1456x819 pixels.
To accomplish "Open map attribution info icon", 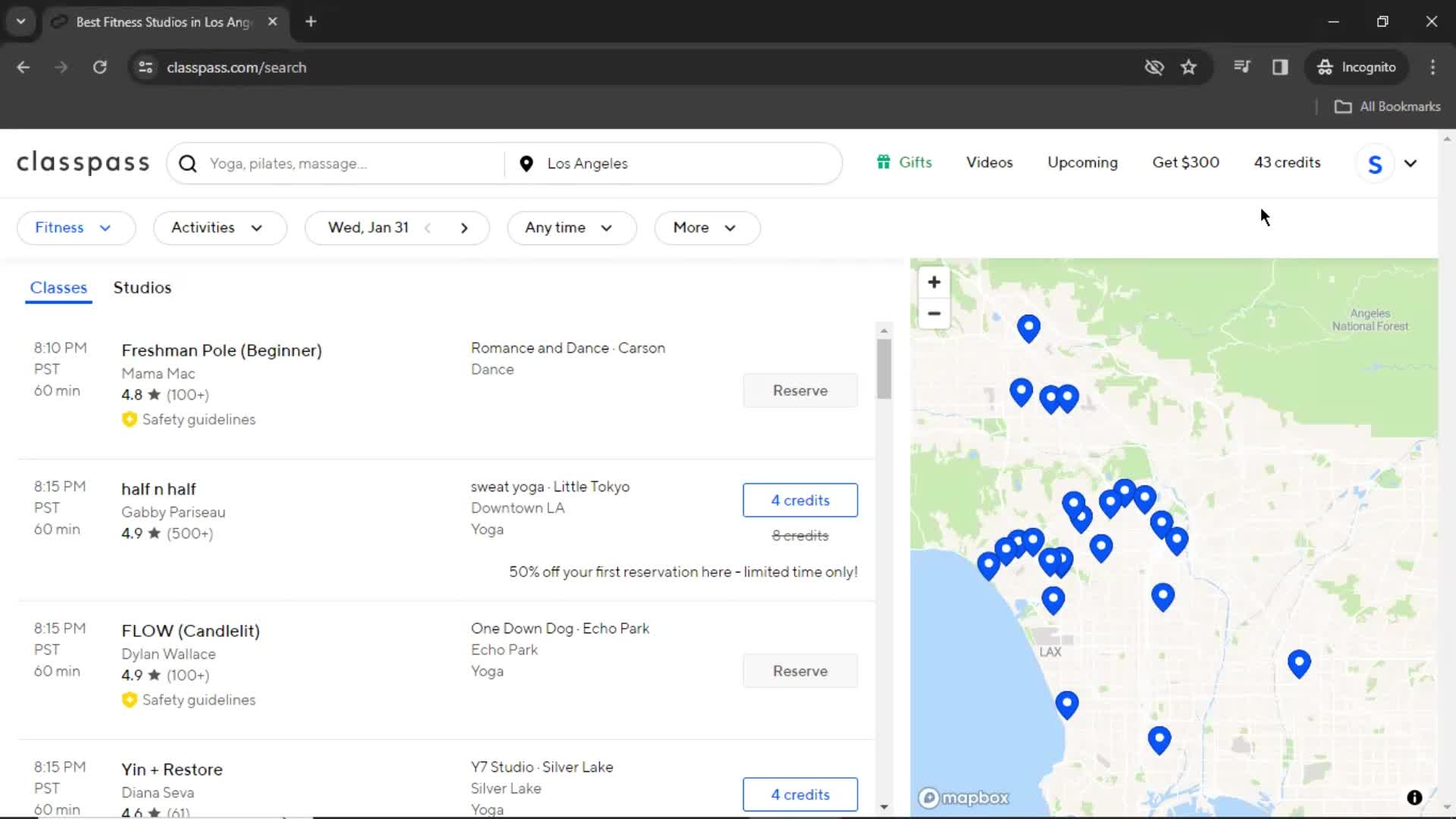I will point(1414,797).
